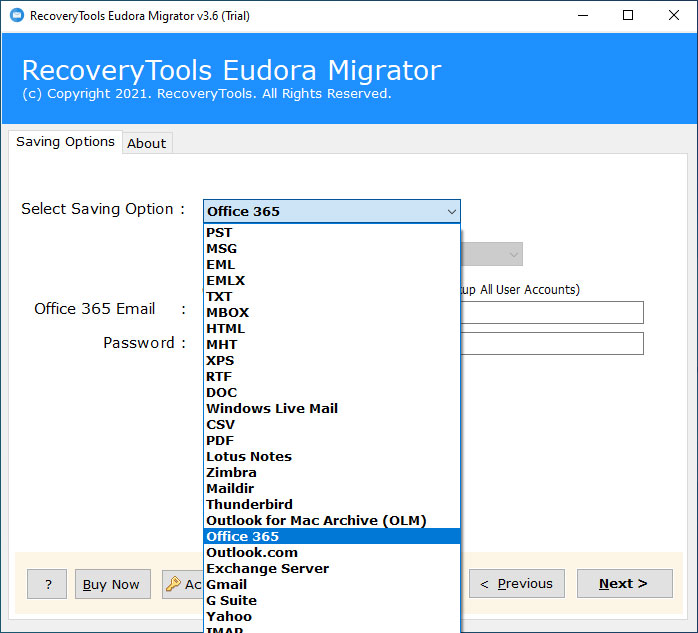Image resolution: width=698 pixels, height=633 pixels.
Task: Go back with Previous button
Action: [516, 584]
